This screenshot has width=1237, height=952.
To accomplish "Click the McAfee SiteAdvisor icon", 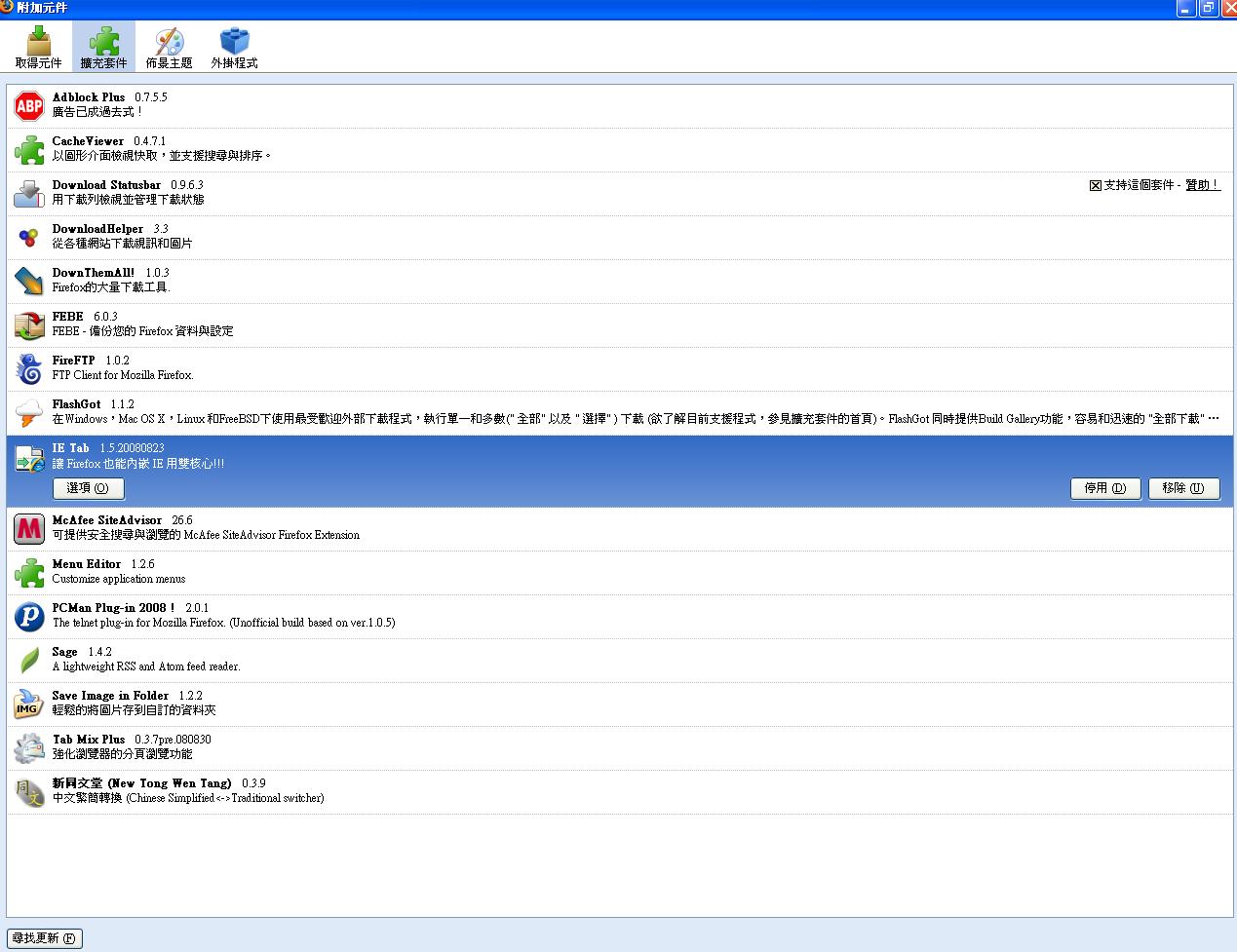I will (29, 529).
